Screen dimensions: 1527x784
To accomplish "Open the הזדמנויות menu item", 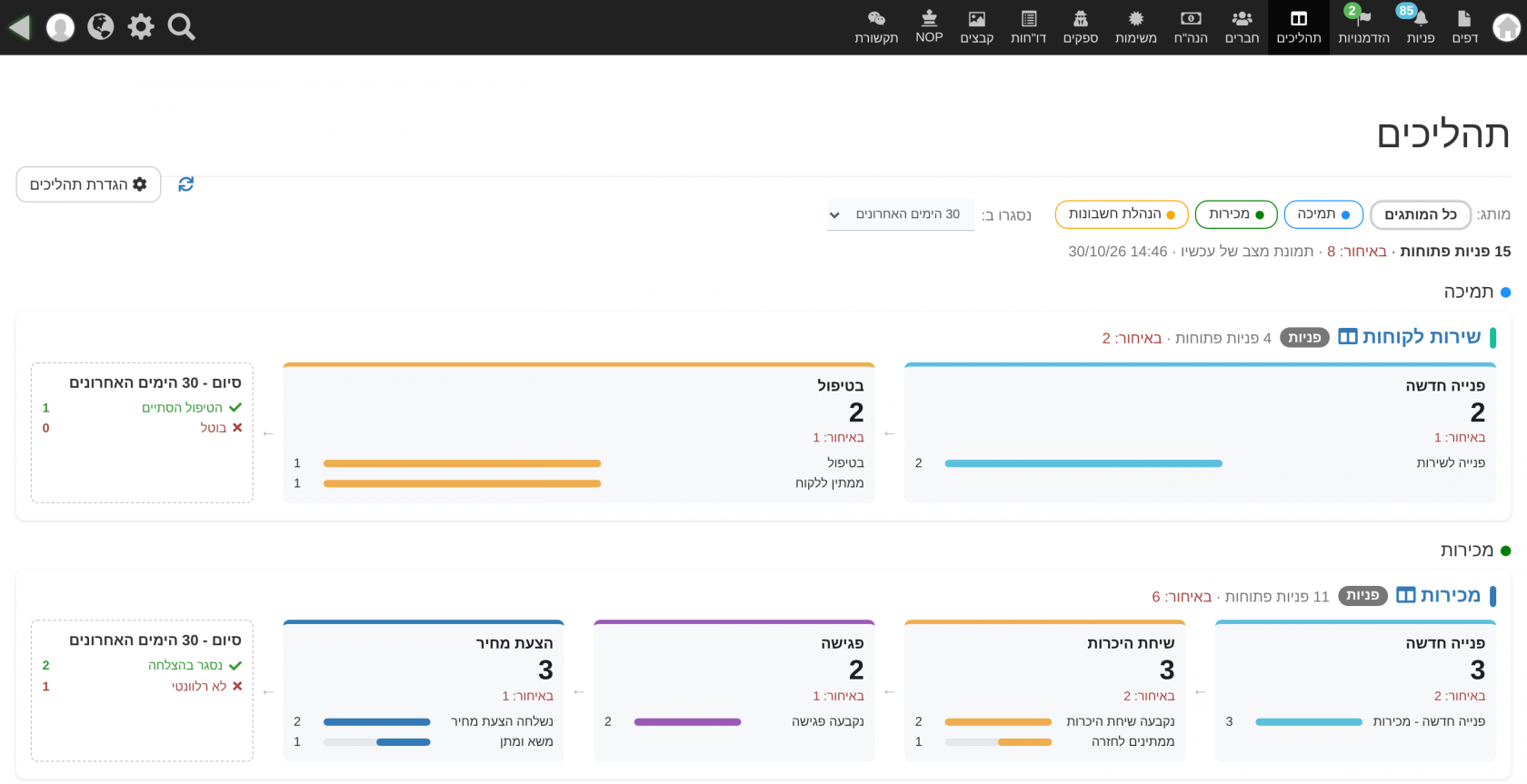I will pos(1363,27).
